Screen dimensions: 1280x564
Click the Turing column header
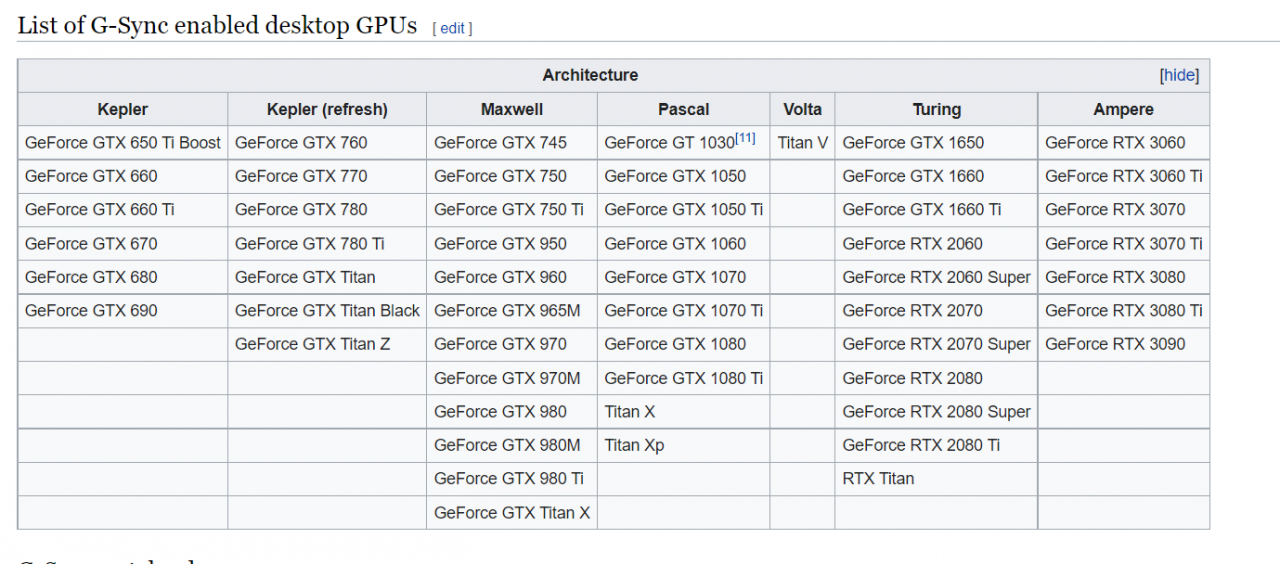pyautogui.click(x=937, y=109)
